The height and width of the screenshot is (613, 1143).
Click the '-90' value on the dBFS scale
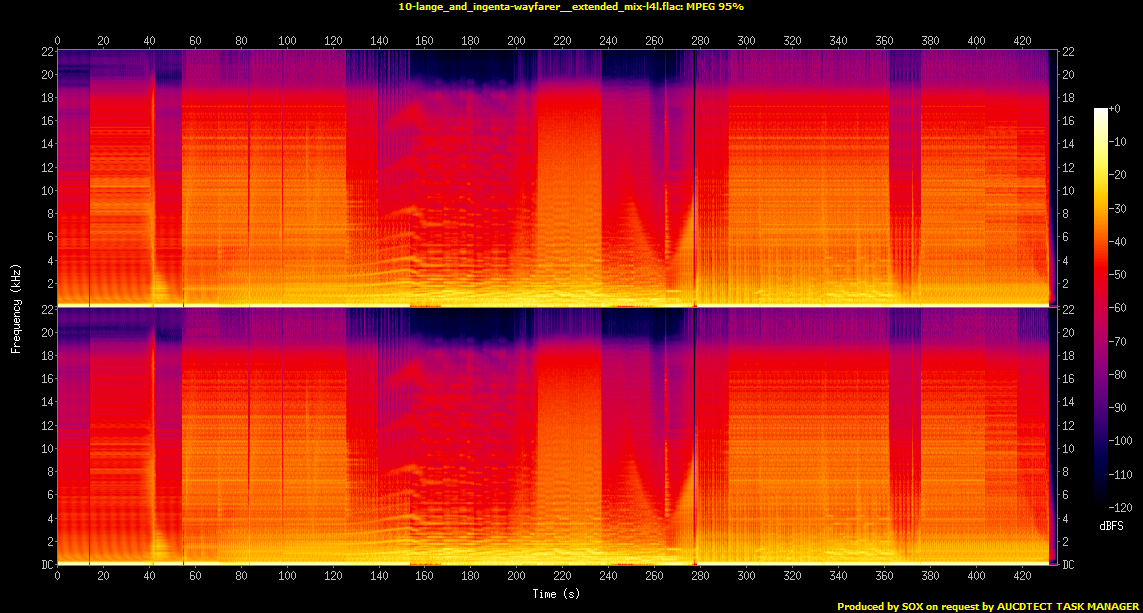1117,408
